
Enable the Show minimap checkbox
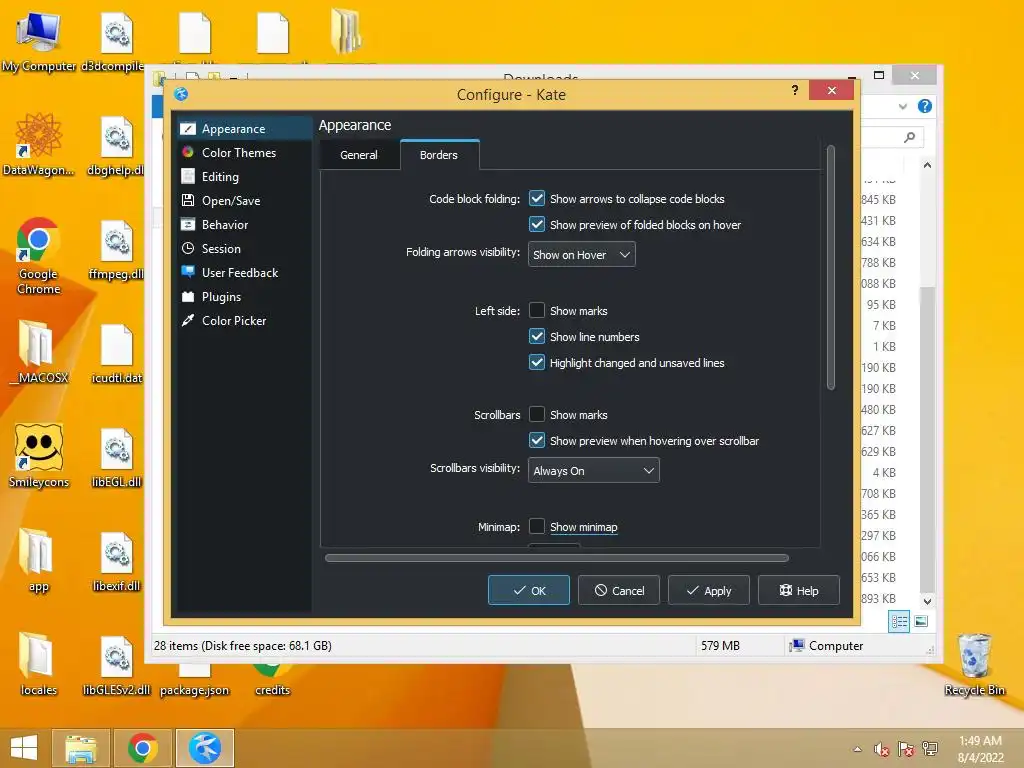pos(537,526)
